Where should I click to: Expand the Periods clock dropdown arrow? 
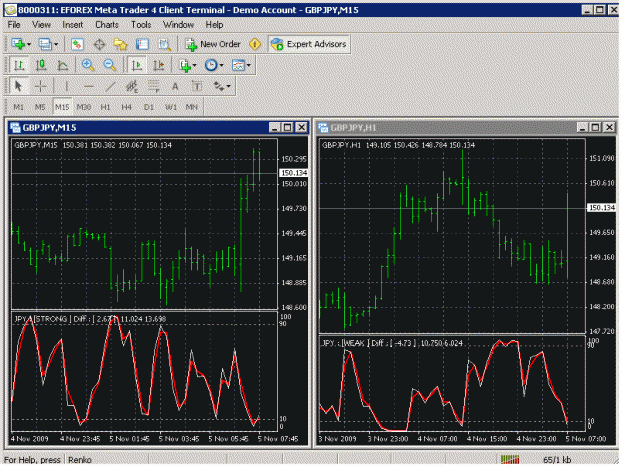(222, 65)
